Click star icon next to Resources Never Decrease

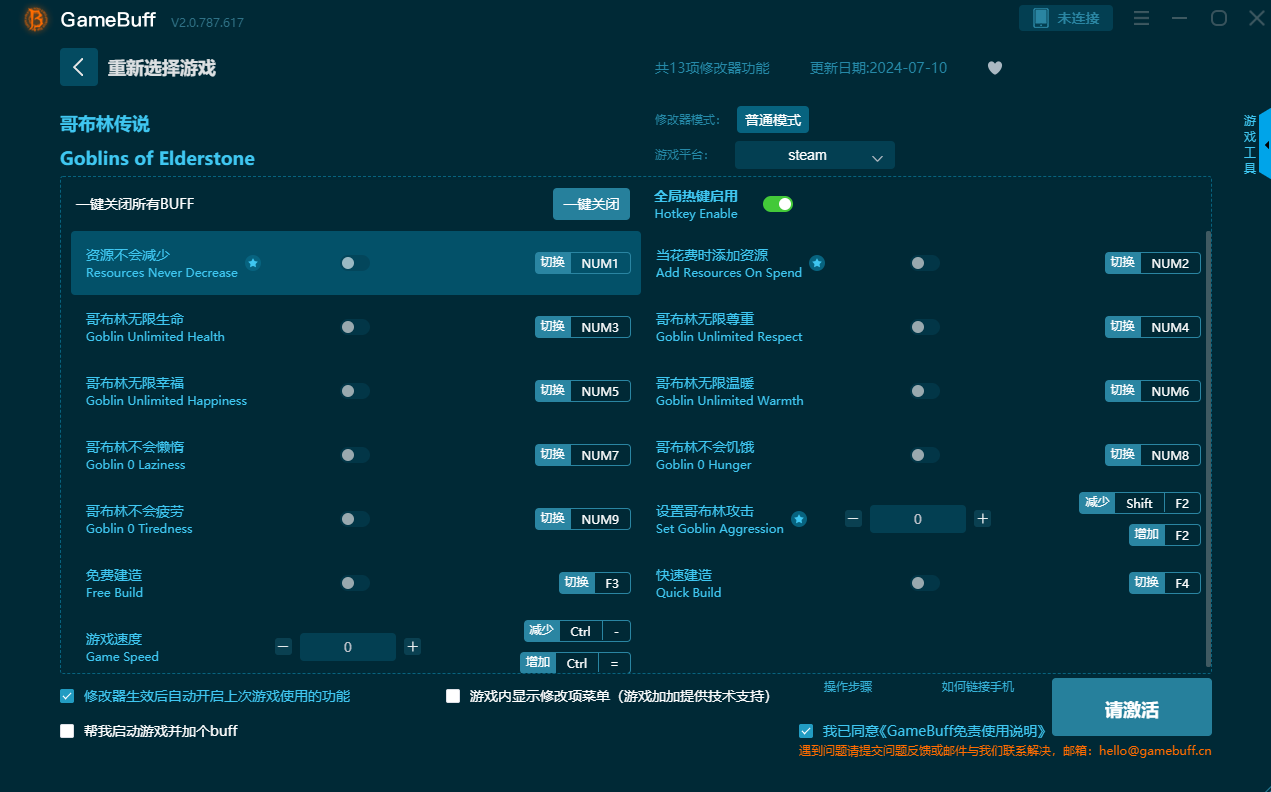point(253,263)
